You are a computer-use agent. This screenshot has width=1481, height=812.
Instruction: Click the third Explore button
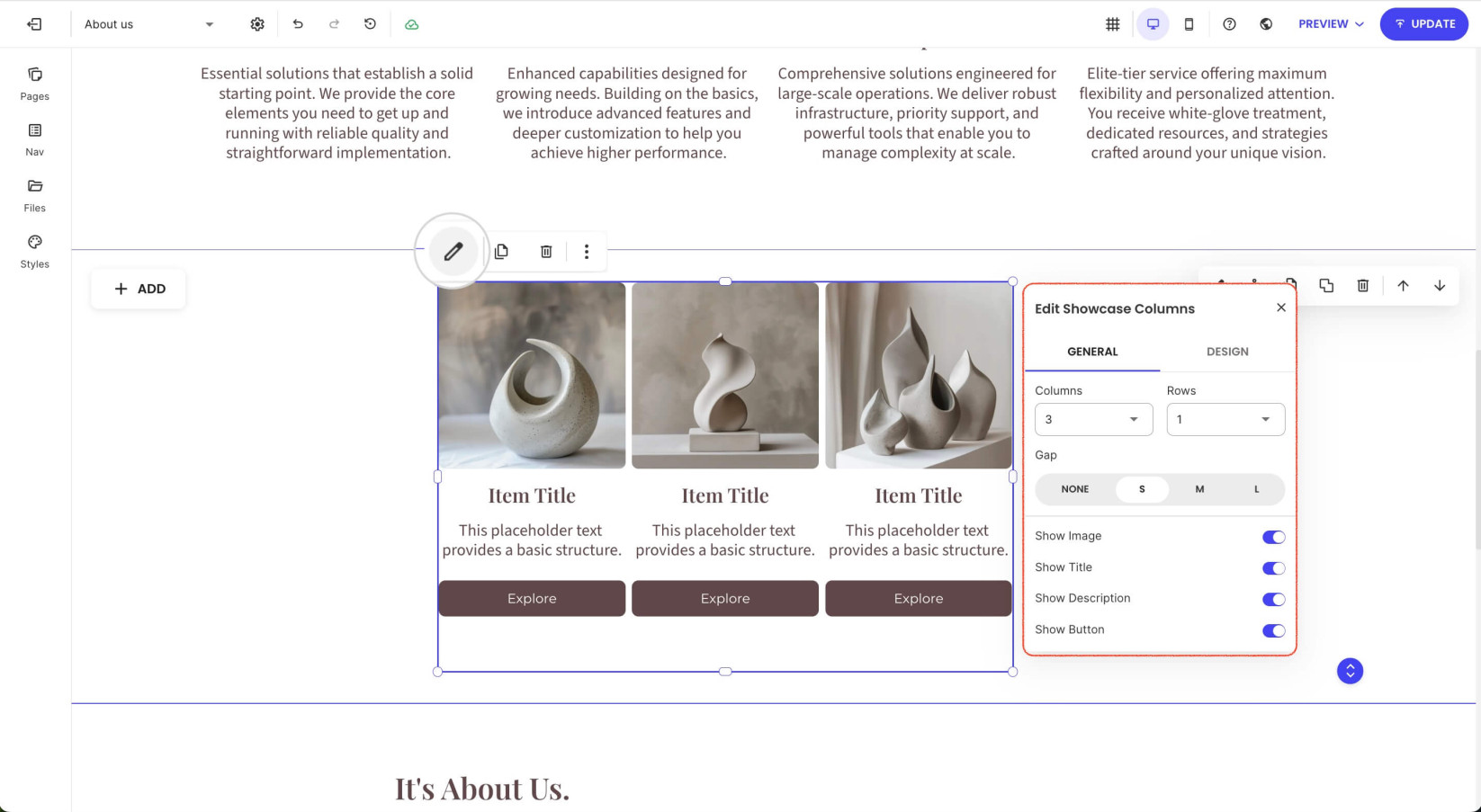pyautogui.click(x=919, y=598)
